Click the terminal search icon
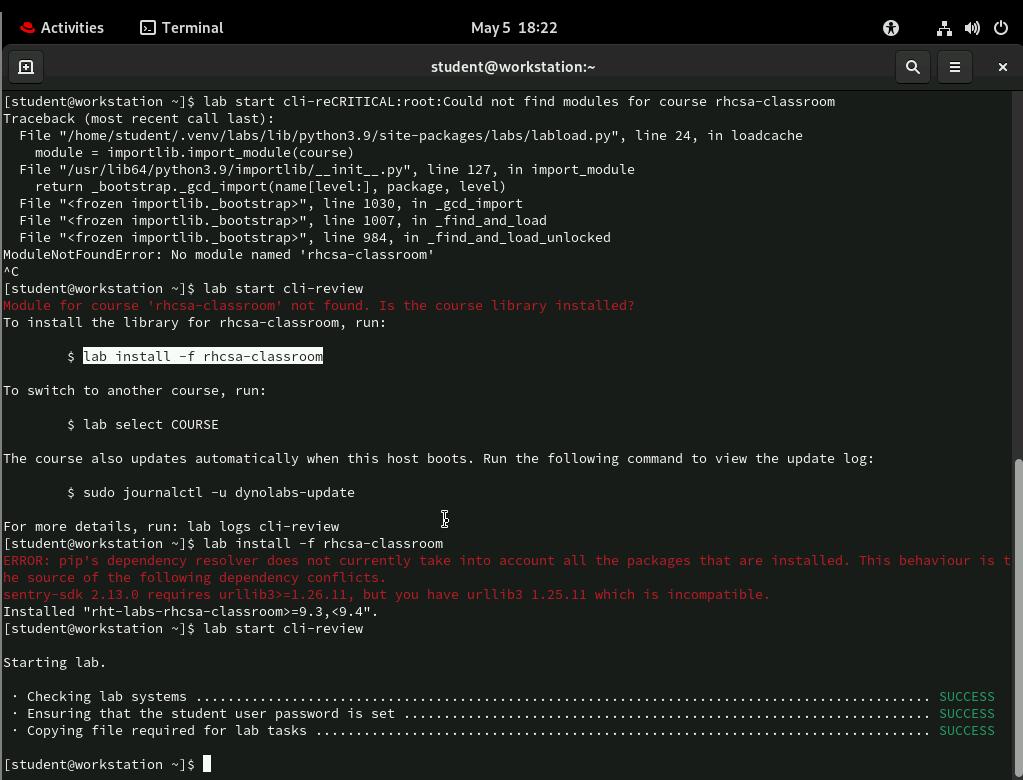Image resolution: width=1023 pixels, height=780 pixels. tap(912, 67)
